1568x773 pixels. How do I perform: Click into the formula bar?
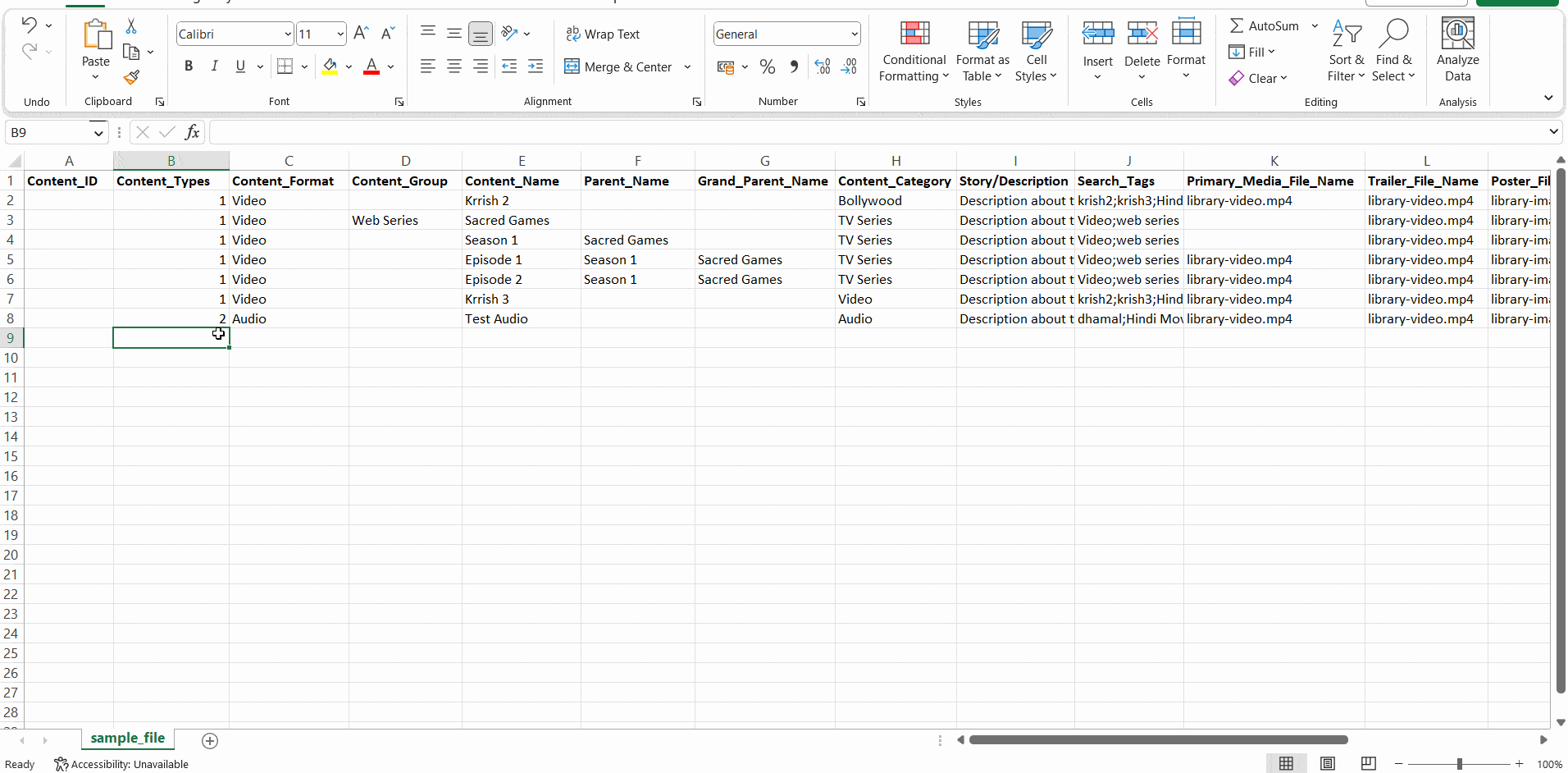coord(877,132)
